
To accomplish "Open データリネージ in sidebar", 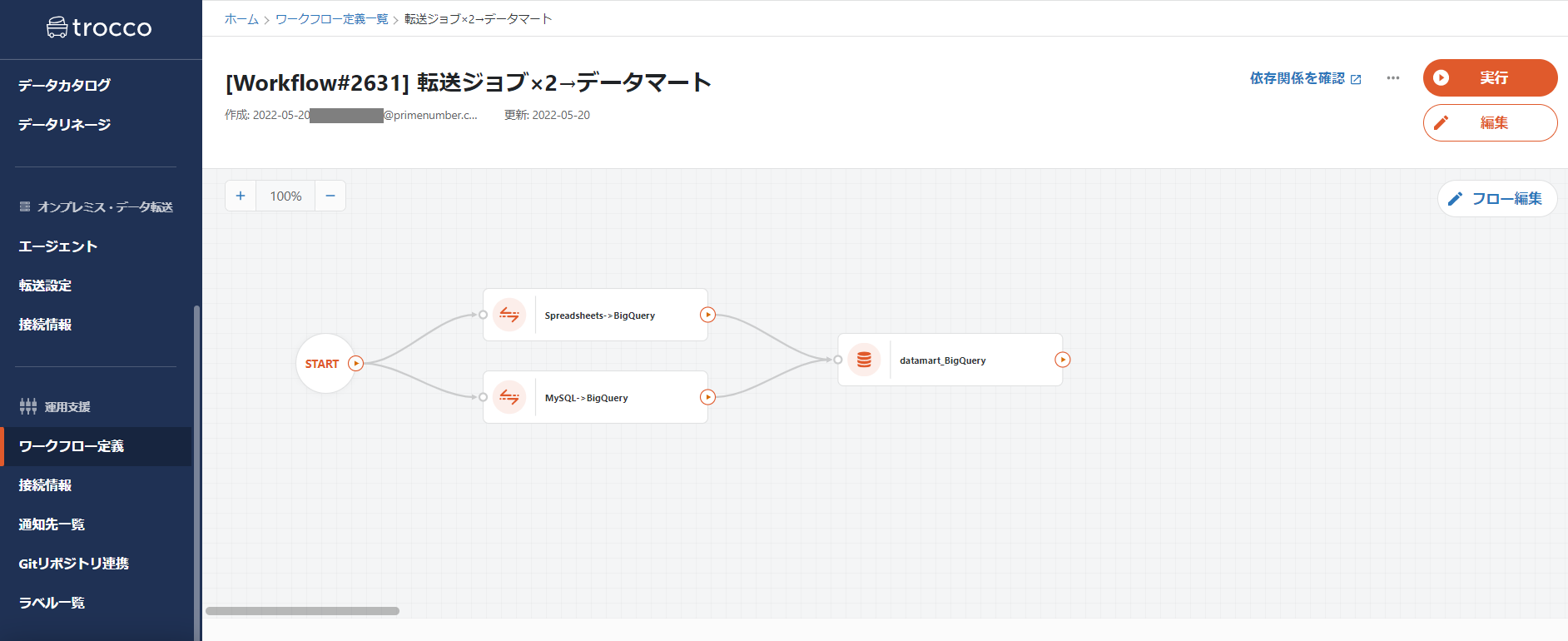I will point(64,124).
